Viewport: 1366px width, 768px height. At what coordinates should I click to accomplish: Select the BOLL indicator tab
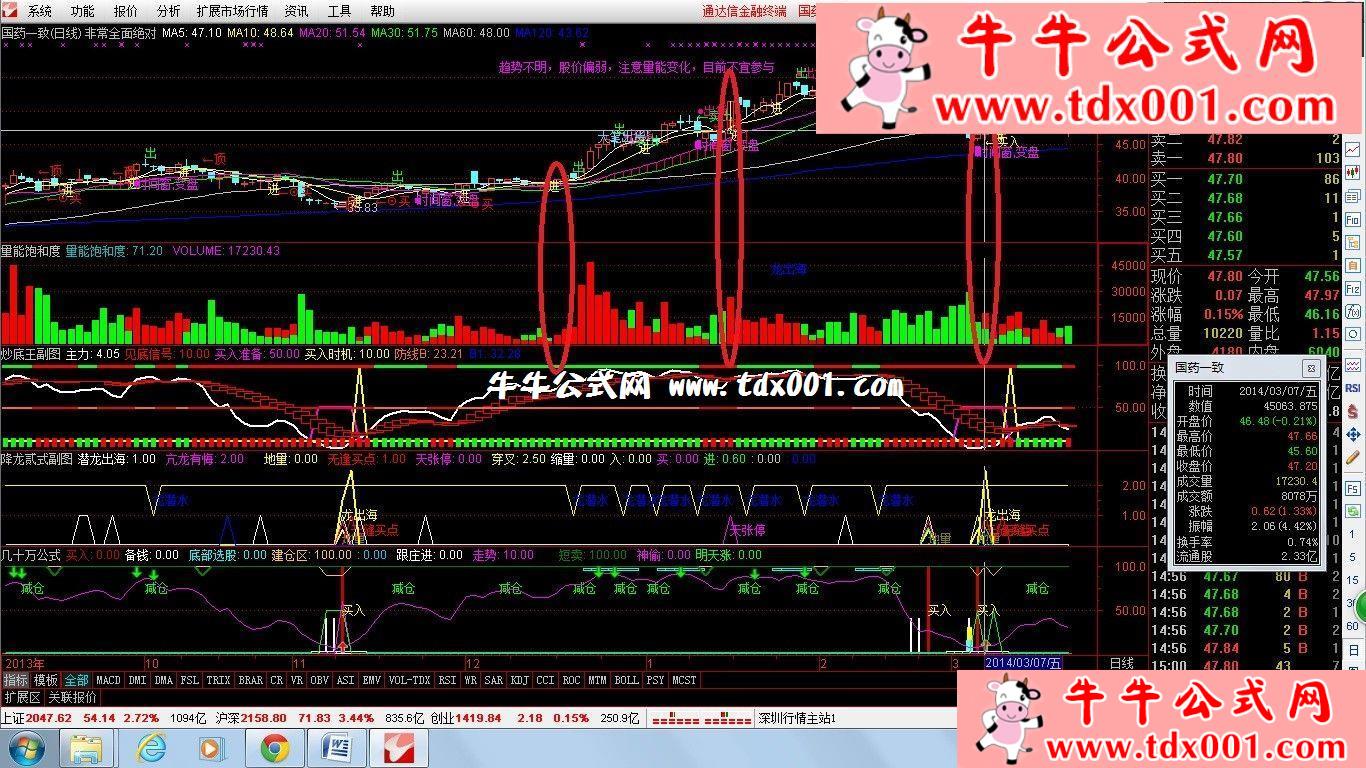tap(626, 680)
